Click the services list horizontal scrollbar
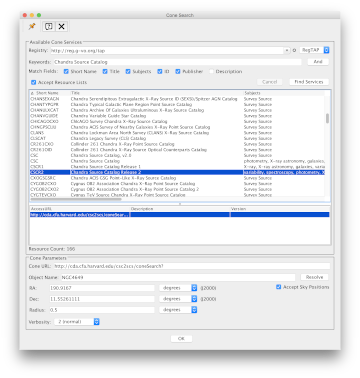 (x=76, y=199)
